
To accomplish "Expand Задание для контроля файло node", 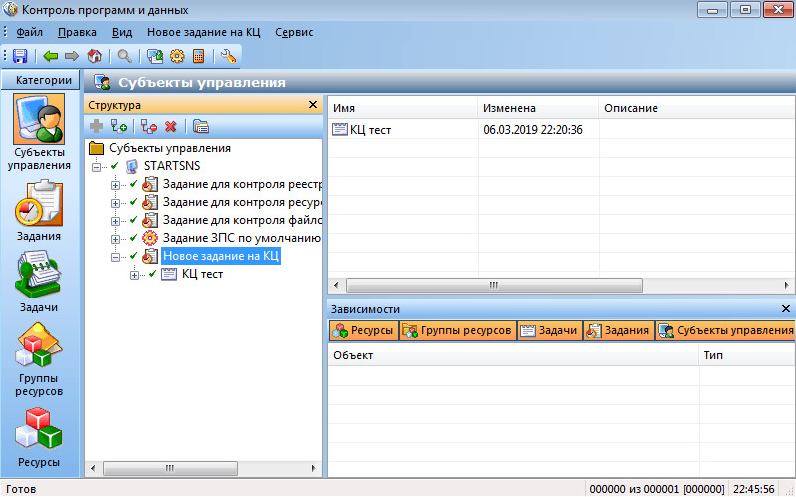I will click(115, 221).
